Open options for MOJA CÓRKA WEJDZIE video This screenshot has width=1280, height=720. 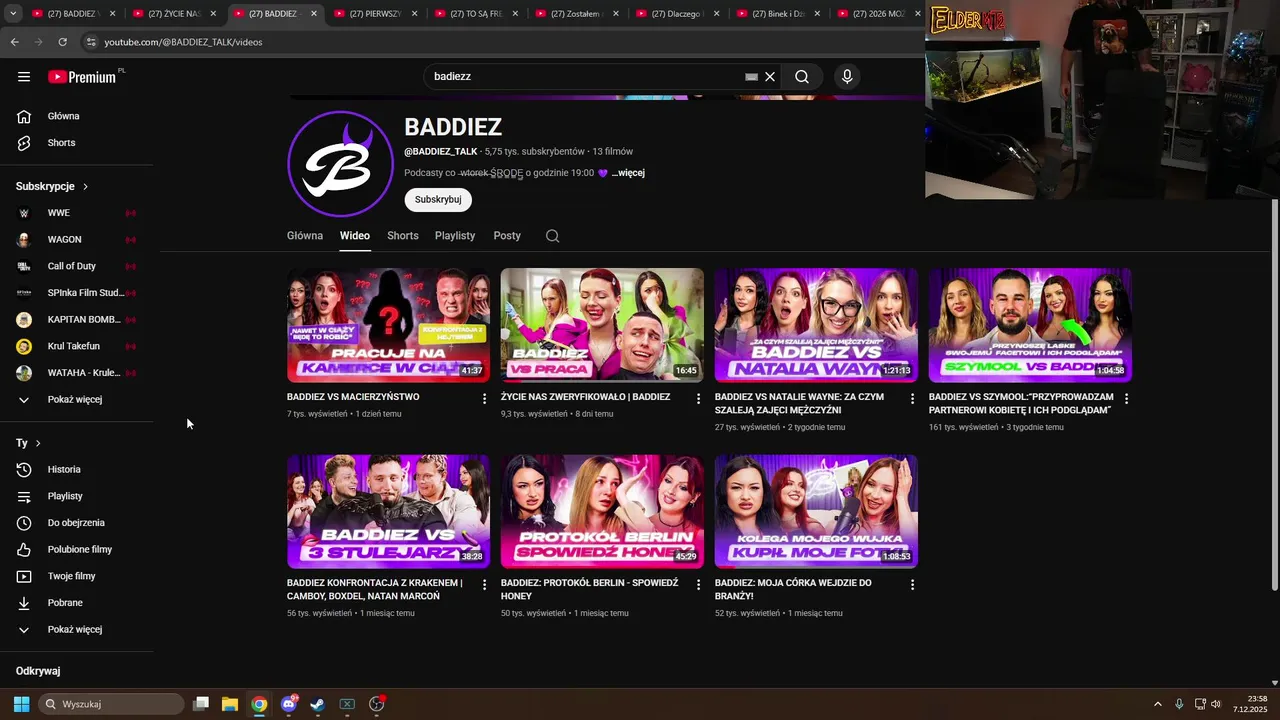(x=912, y=585)
